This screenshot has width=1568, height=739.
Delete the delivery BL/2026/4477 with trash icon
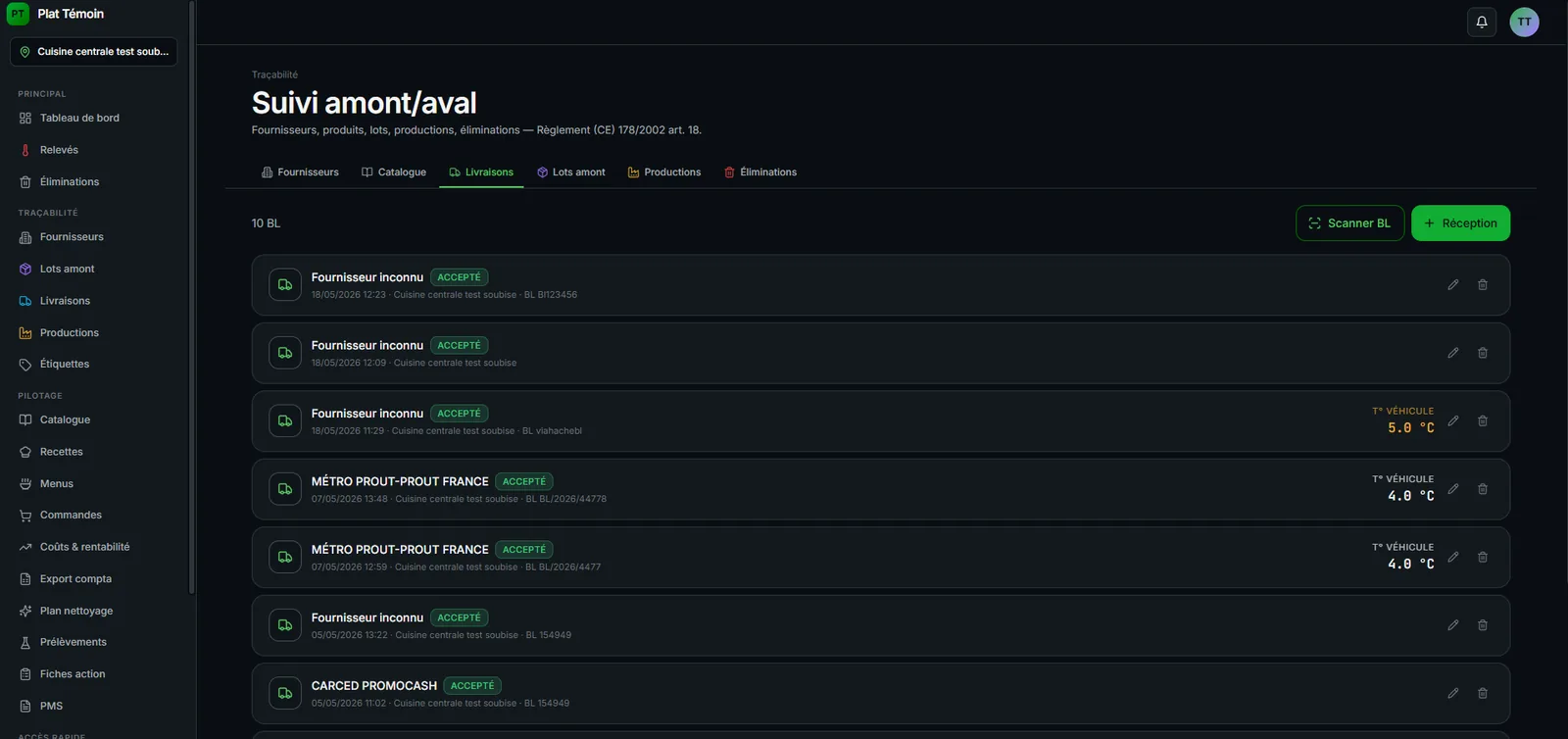pyautogui.click(x=1483, y=558)
